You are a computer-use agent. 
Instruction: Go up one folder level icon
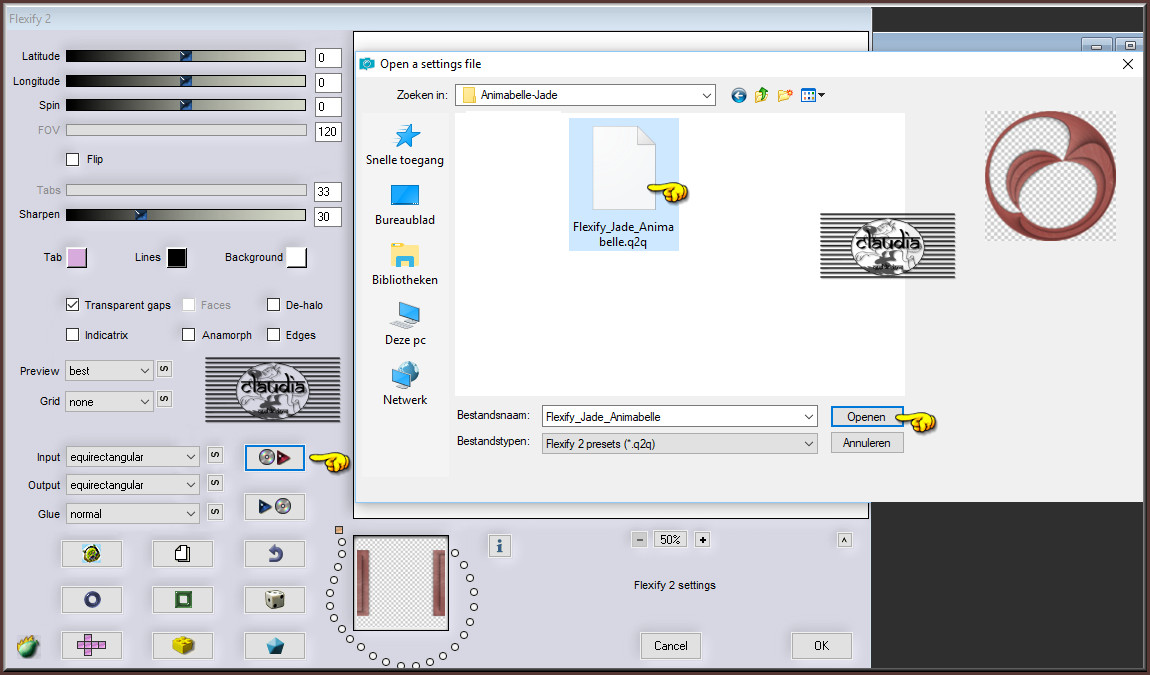pyautogui.click(x=761, y=95)
